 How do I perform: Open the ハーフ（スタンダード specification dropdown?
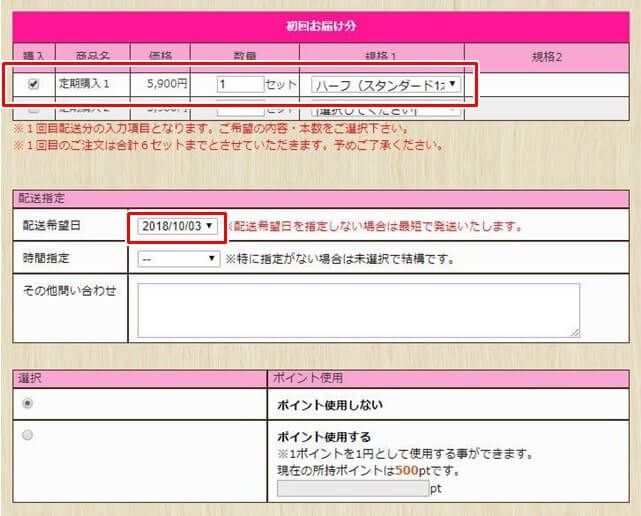386,85
